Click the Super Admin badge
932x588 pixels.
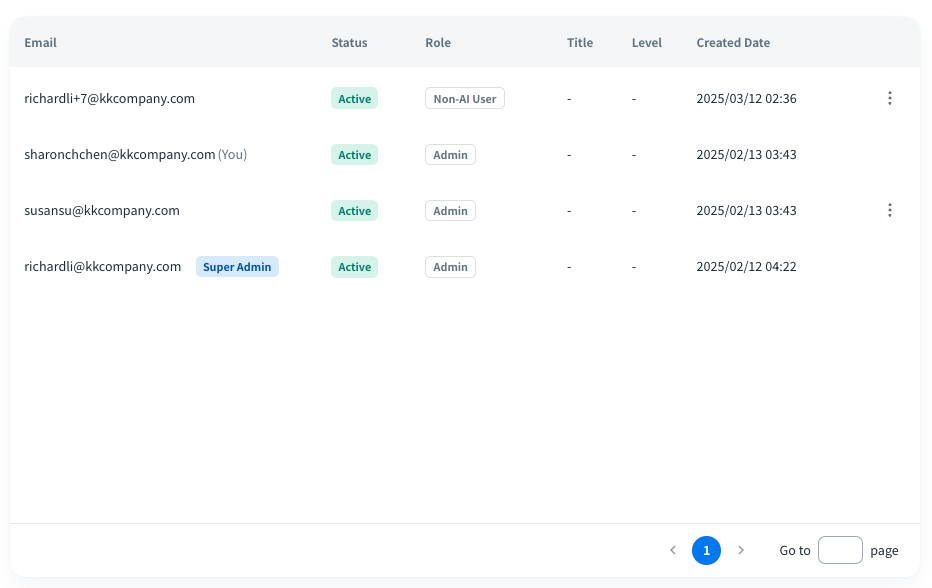pos(237,267)
